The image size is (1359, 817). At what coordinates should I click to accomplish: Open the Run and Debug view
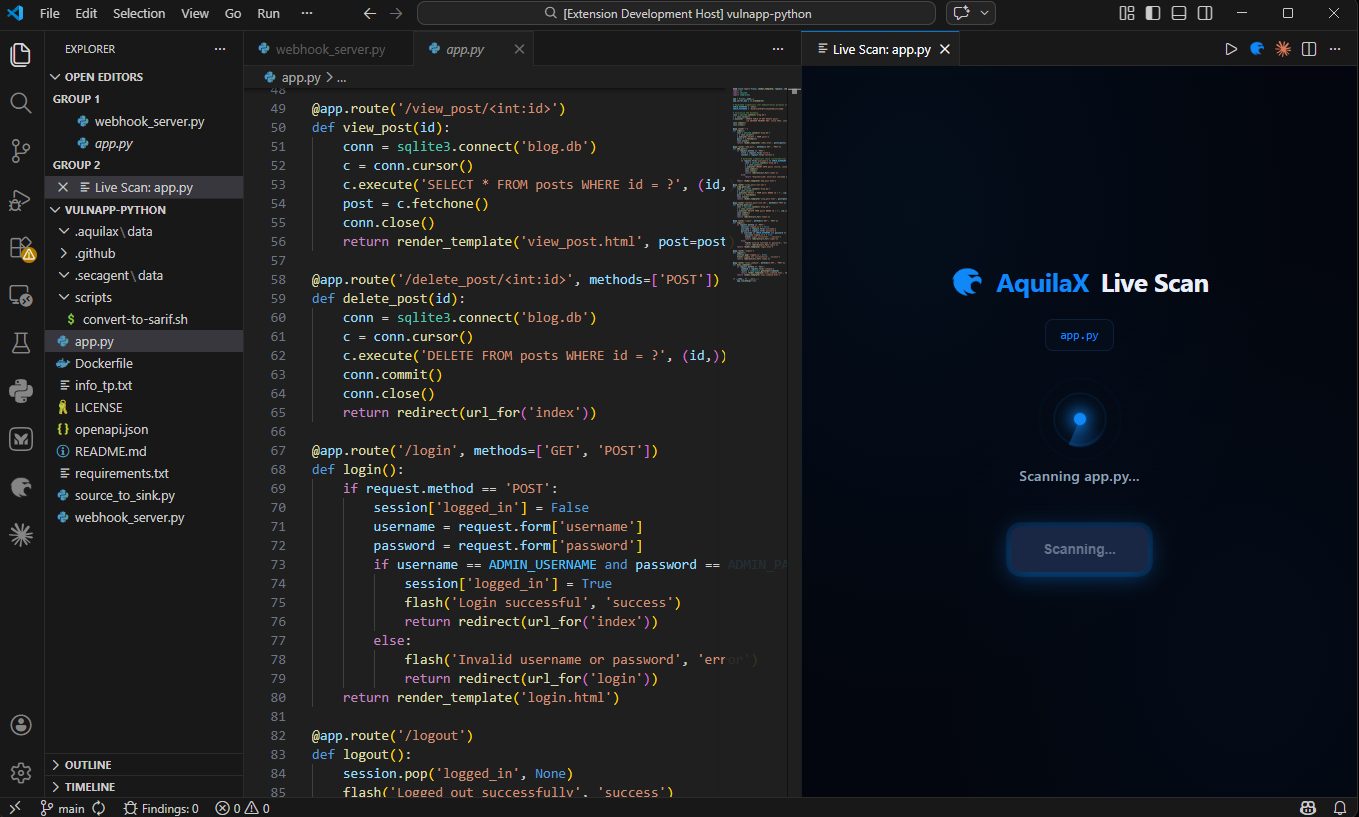tap(20, 200)
